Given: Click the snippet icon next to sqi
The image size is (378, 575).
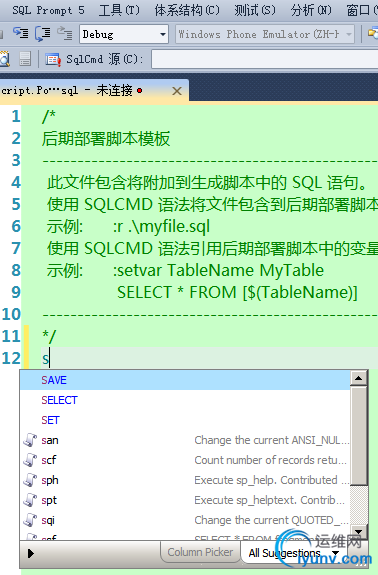Looking at the screenshot, I should [x=30, y=520].
